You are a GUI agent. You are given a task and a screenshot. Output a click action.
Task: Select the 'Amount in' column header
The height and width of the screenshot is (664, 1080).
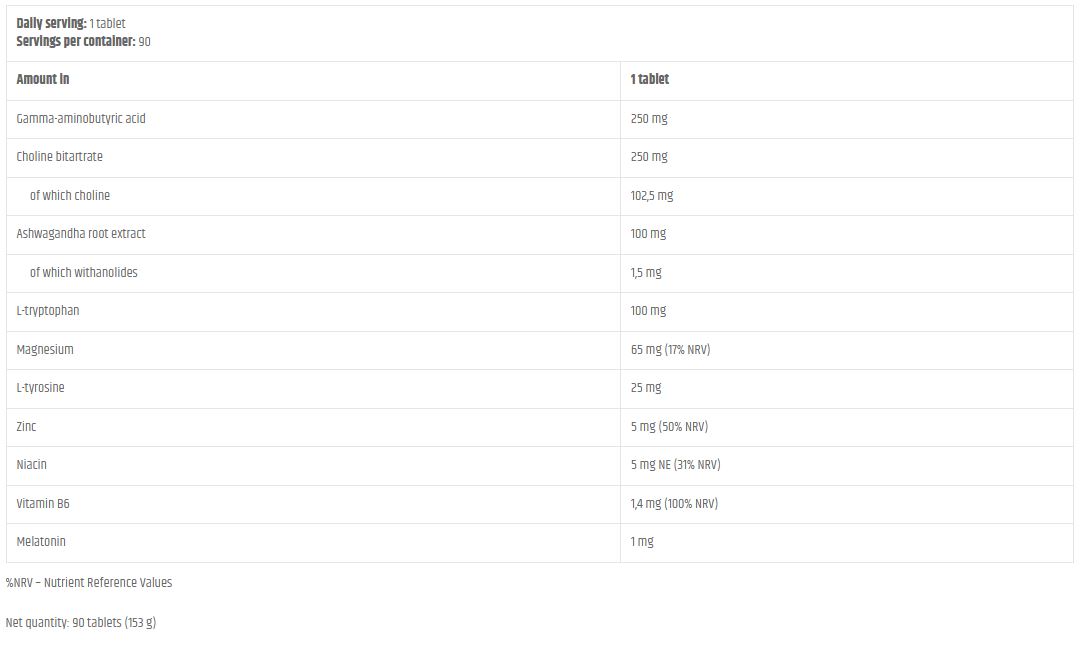point(43,79)
